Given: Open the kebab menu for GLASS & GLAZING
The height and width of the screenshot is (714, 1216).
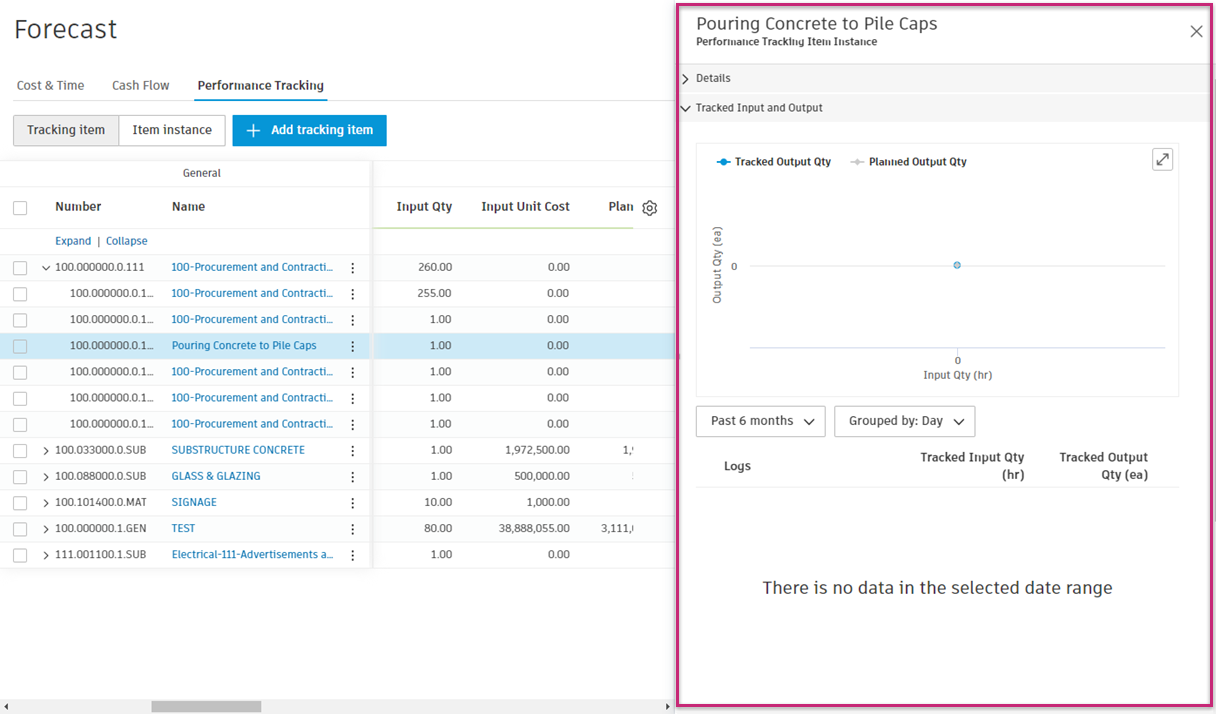Looking at the screenshot, I should pos(352,476).
